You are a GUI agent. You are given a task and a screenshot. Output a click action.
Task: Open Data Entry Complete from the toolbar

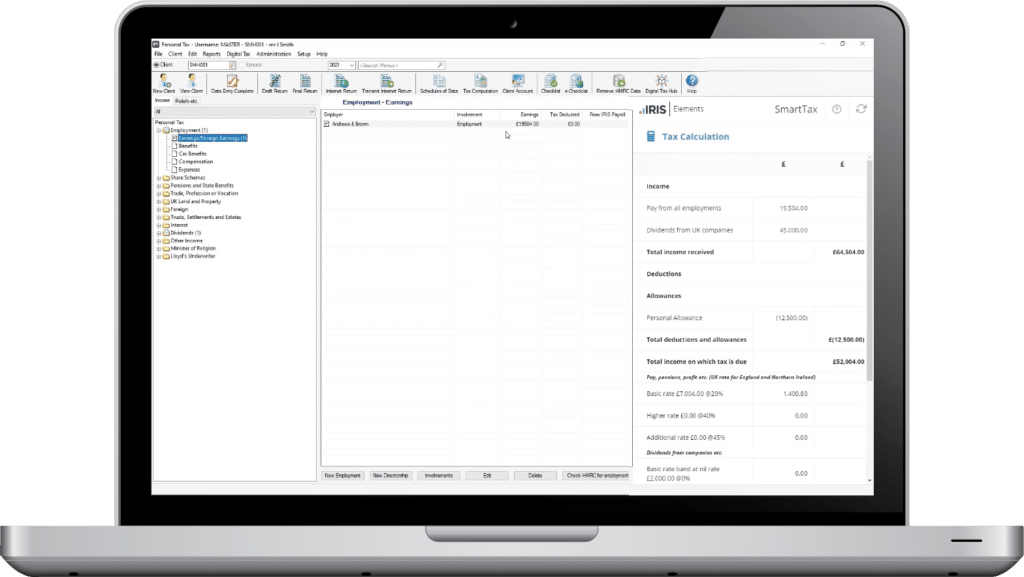(x=231, y=83)
